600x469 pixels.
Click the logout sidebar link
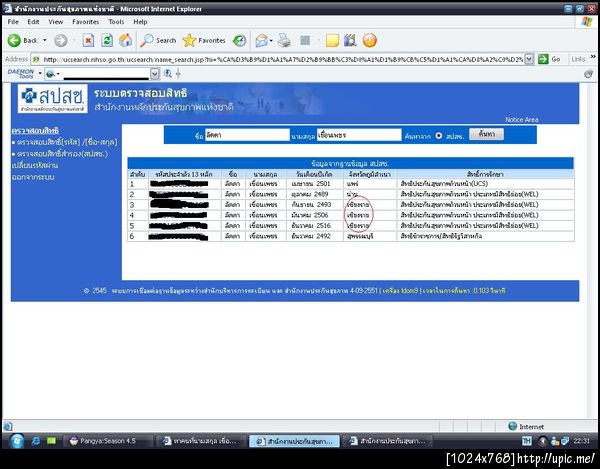[x=33, y=177]
